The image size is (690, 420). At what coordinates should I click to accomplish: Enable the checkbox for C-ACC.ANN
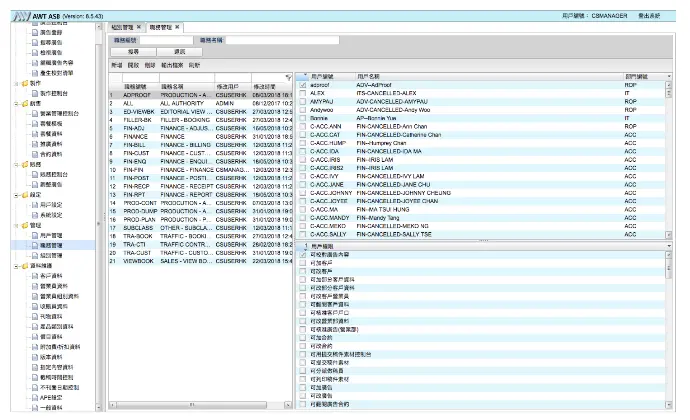click(302, 127)
